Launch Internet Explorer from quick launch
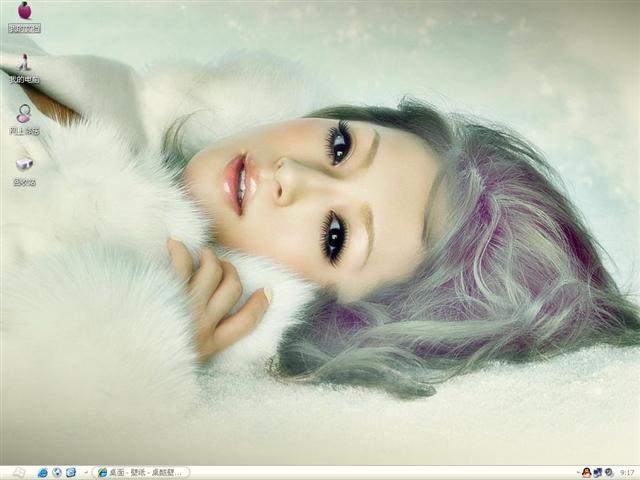 pos(42,473)
